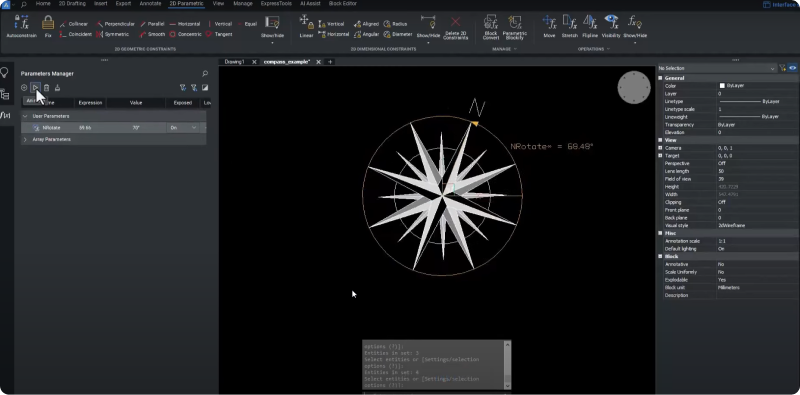The width and height of the screenshot is (800, 395).
Task: Click the Color ByLayer swatch
Action: (x=722, y=86)
